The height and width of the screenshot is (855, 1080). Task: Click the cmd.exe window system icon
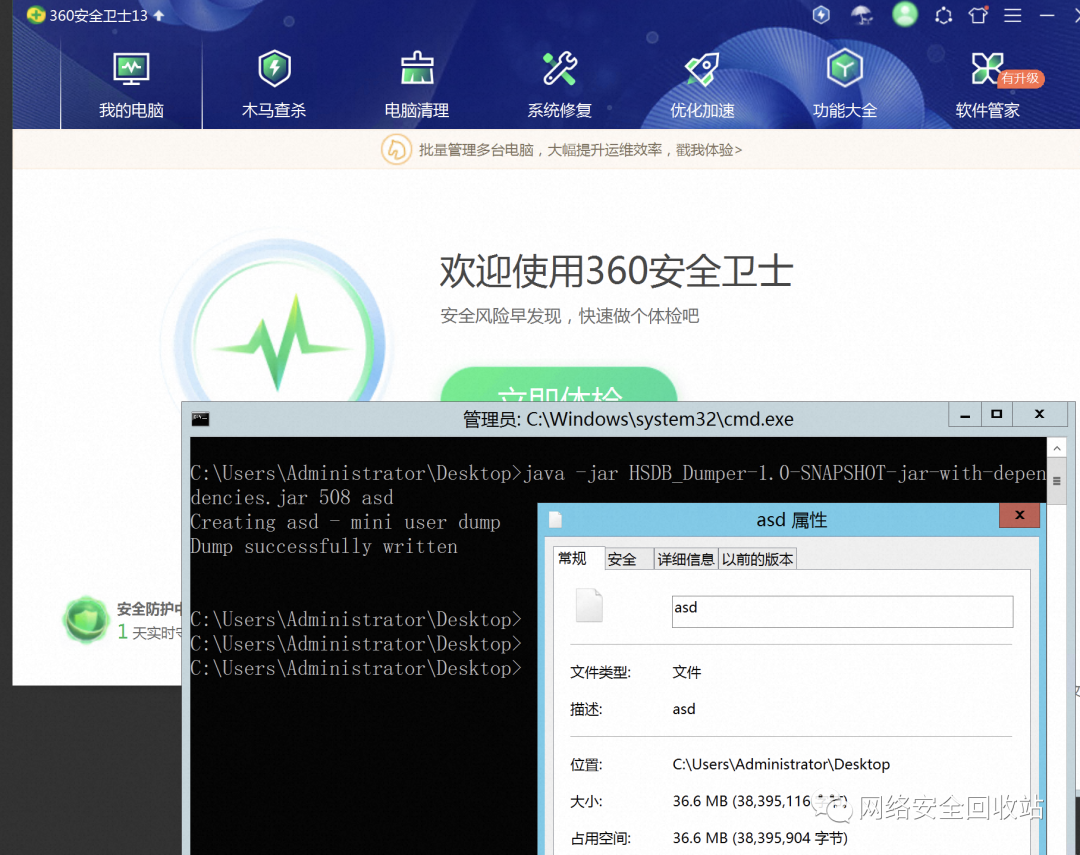200,419
